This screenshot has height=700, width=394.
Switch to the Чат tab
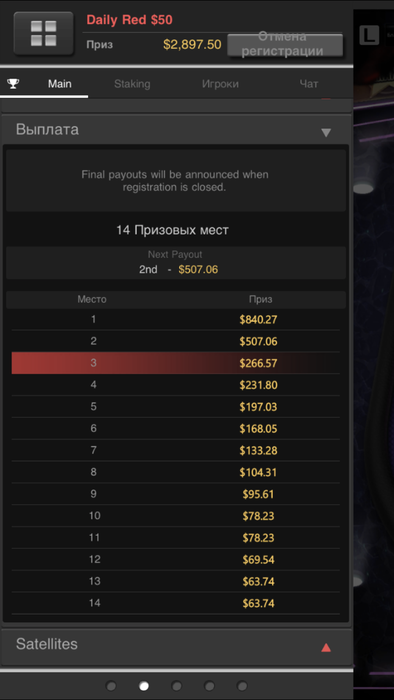309,84
